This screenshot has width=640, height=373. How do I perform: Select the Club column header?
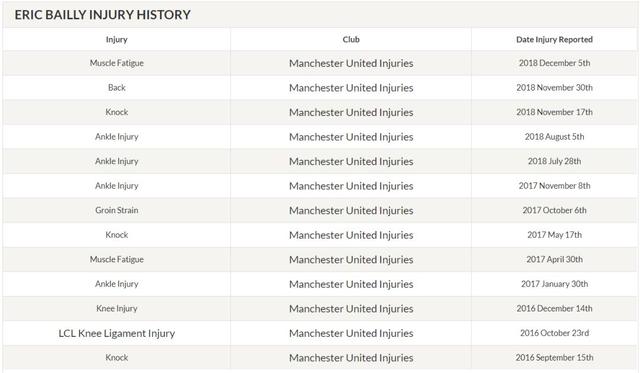click(x=351, y=40)
